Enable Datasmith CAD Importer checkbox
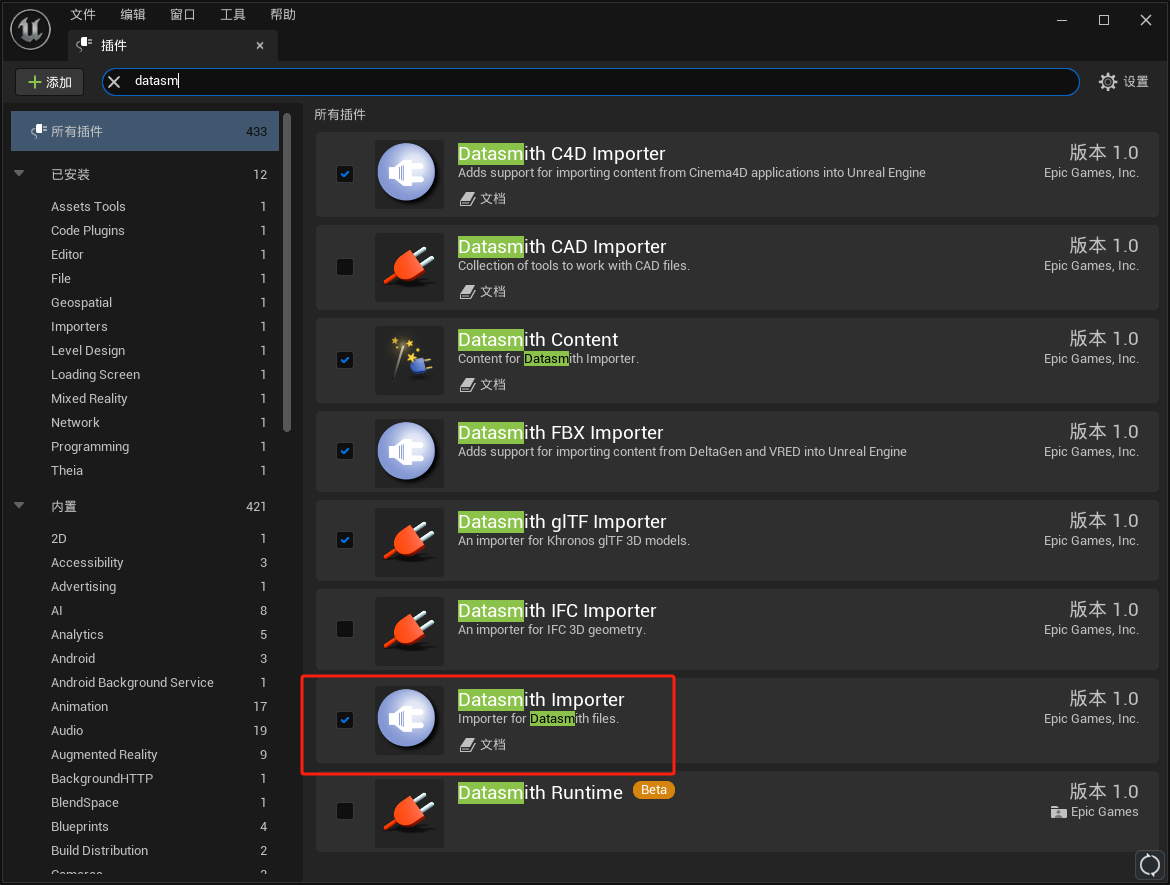Image resolution: width=1170 pixels, height=885 pixels. coord(345,267)
